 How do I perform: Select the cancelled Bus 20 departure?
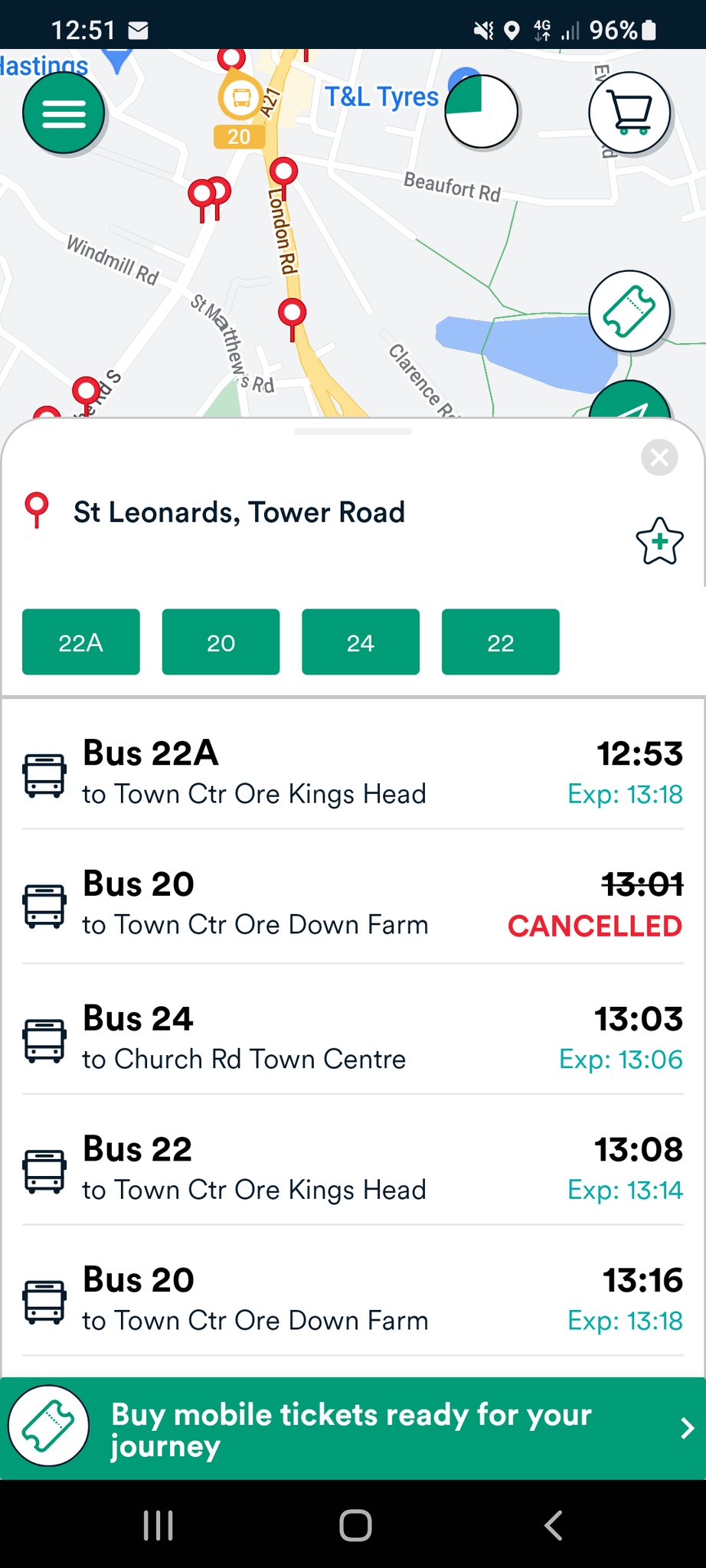tap(352, 904)
